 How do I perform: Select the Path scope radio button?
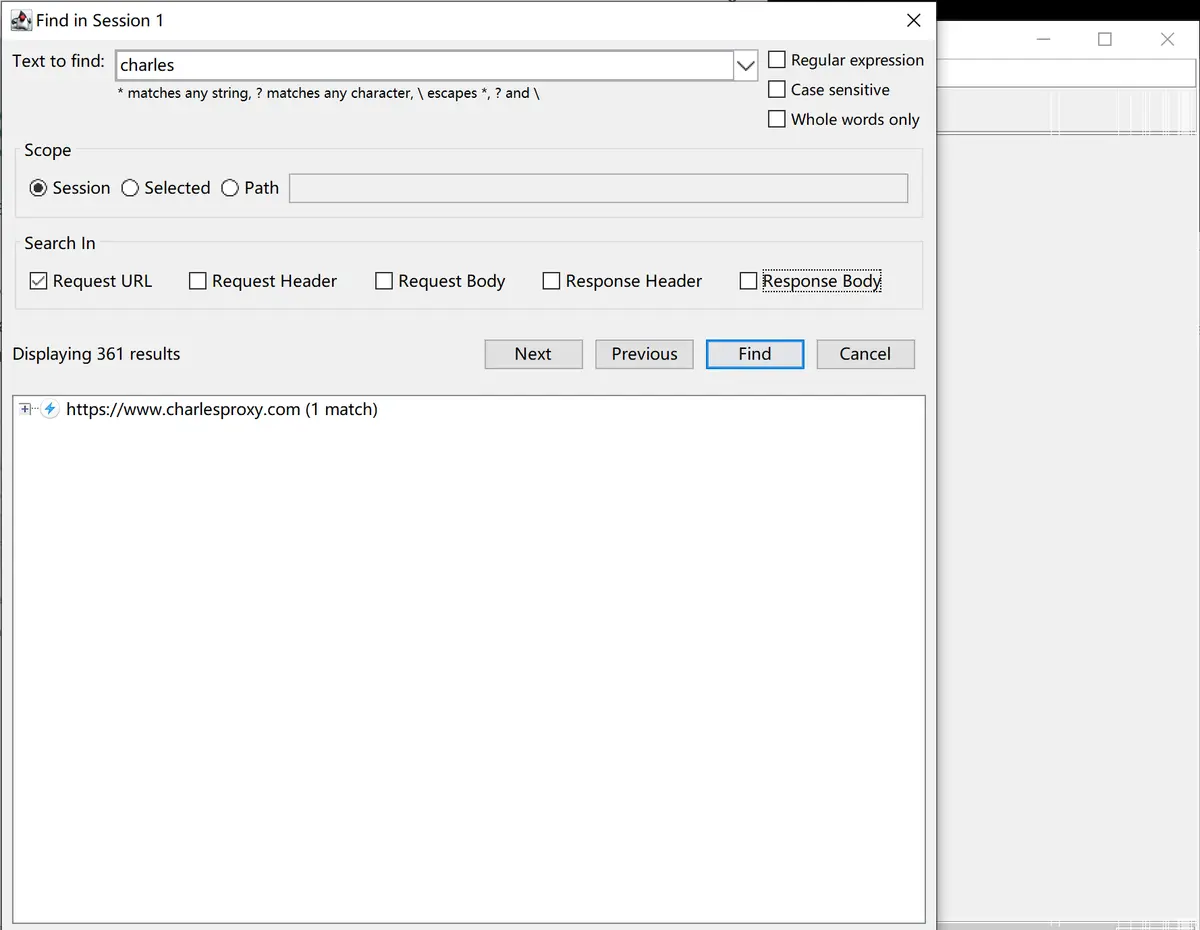pyautogui.click(x=230, y=188)
